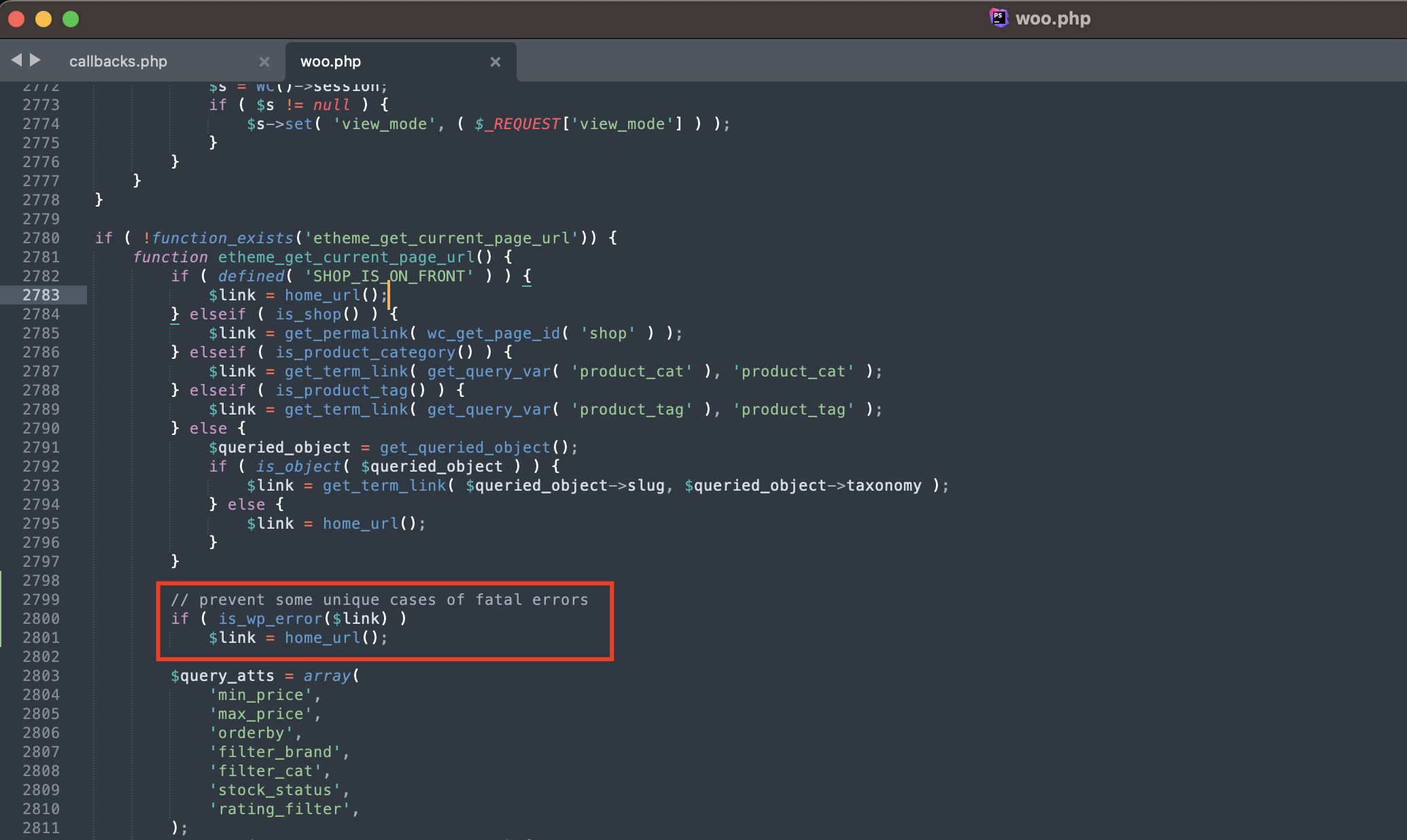Viewport: 1407px width, 840px height.
Task: Click the 'filter_brand' string
Action: pos(275,752)
